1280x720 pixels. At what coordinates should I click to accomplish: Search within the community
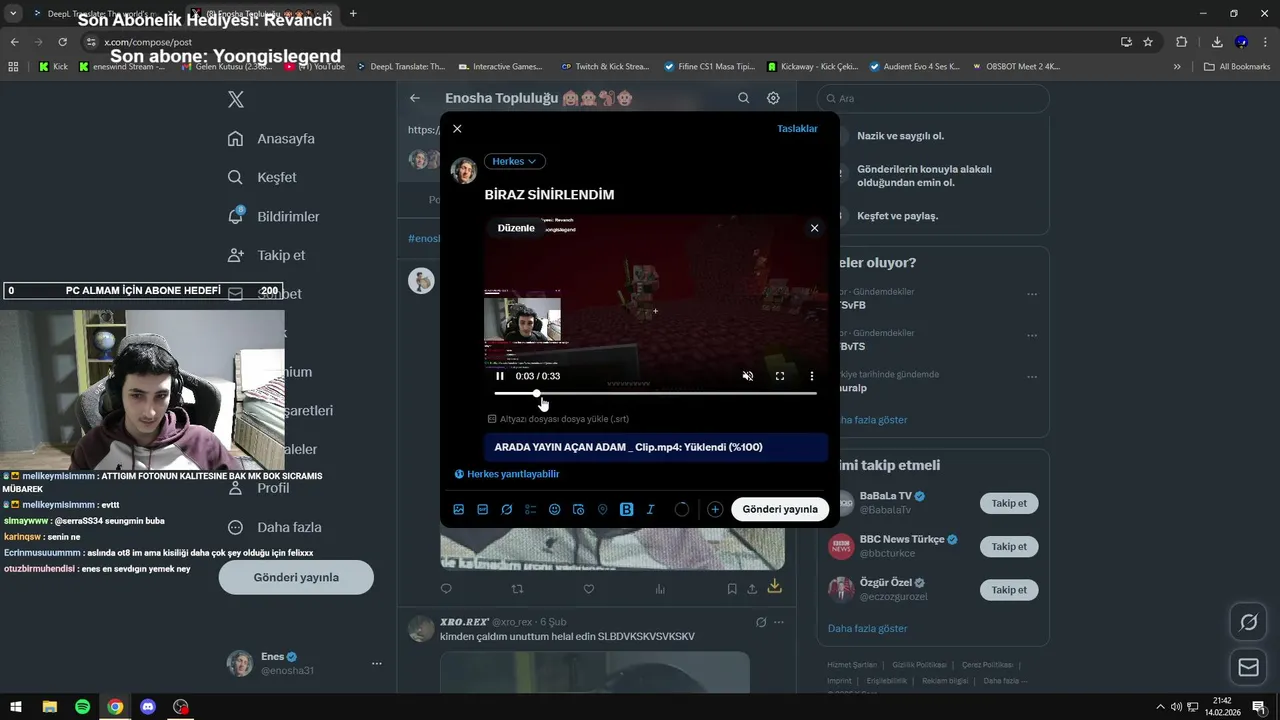coord(743,98)
